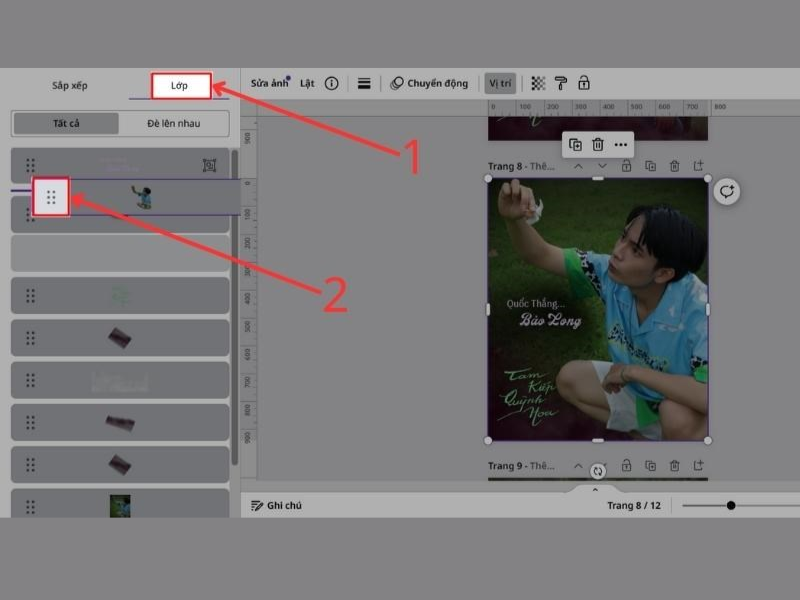This screenshot has width=800, height=600.
Task: Click the move page up chevron on Trang 8
Action: pyautogui.click(x=578, y=165)
